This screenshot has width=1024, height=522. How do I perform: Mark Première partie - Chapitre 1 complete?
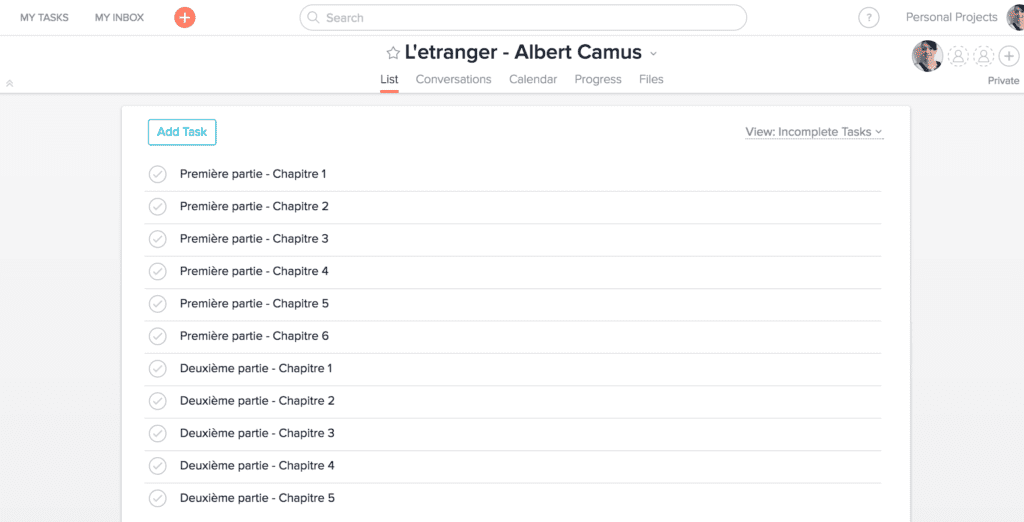pyautogui.click(x=158, y=174)
